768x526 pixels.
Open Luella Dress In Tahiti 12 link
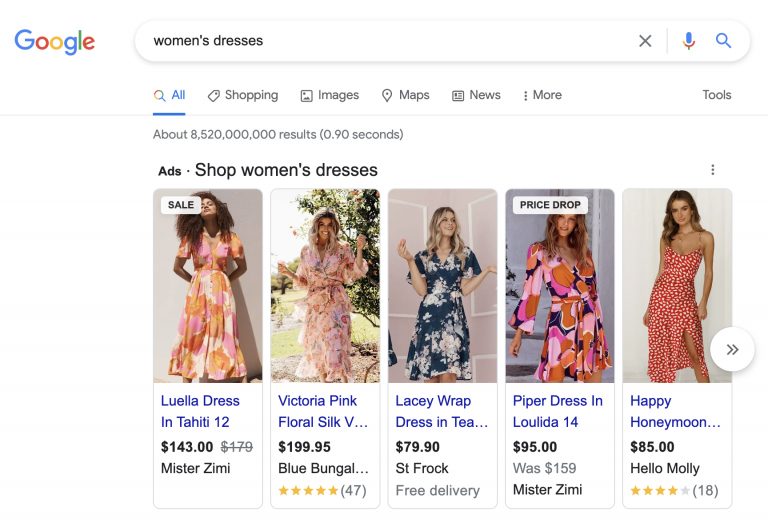[200, 411]
